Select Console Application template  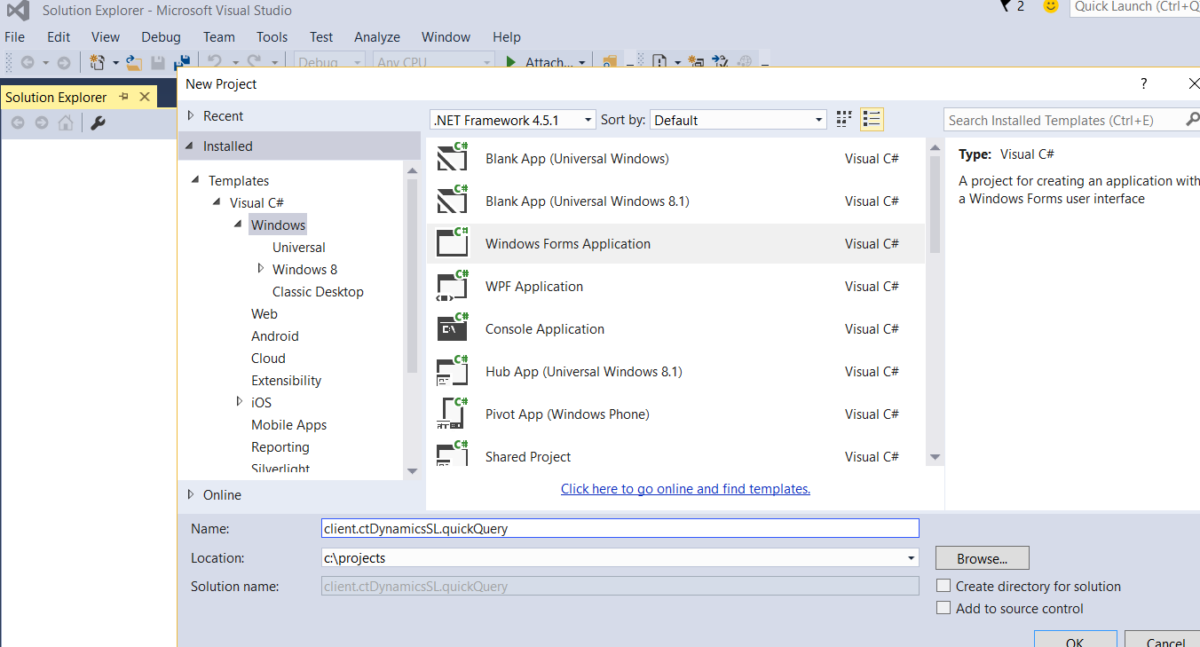[x=676, y=329]
